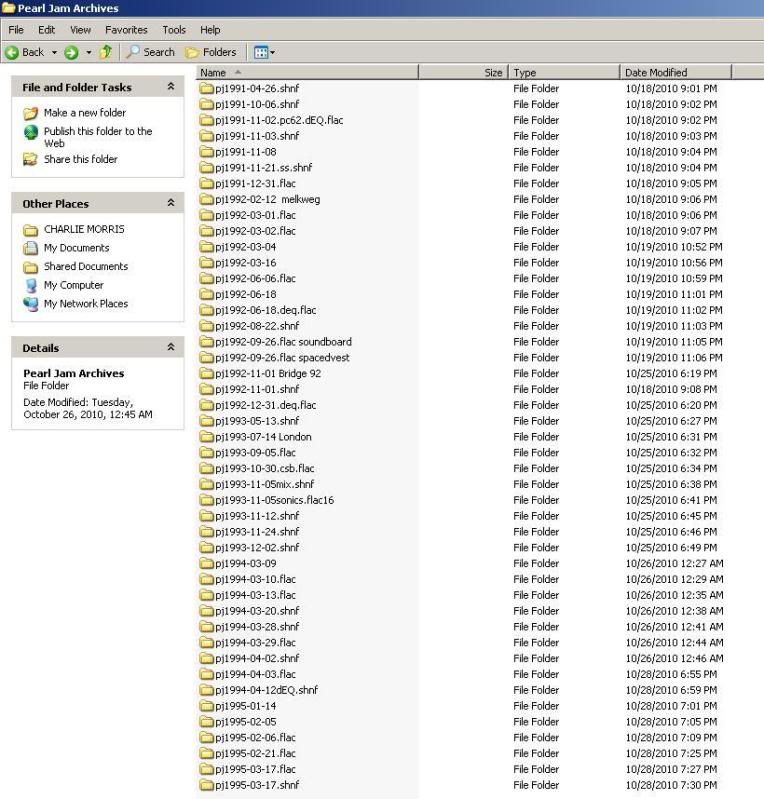Select folder icon of pj1991-04-26.shnf
This screenshot has height=799, width=764.
(206, 89)
